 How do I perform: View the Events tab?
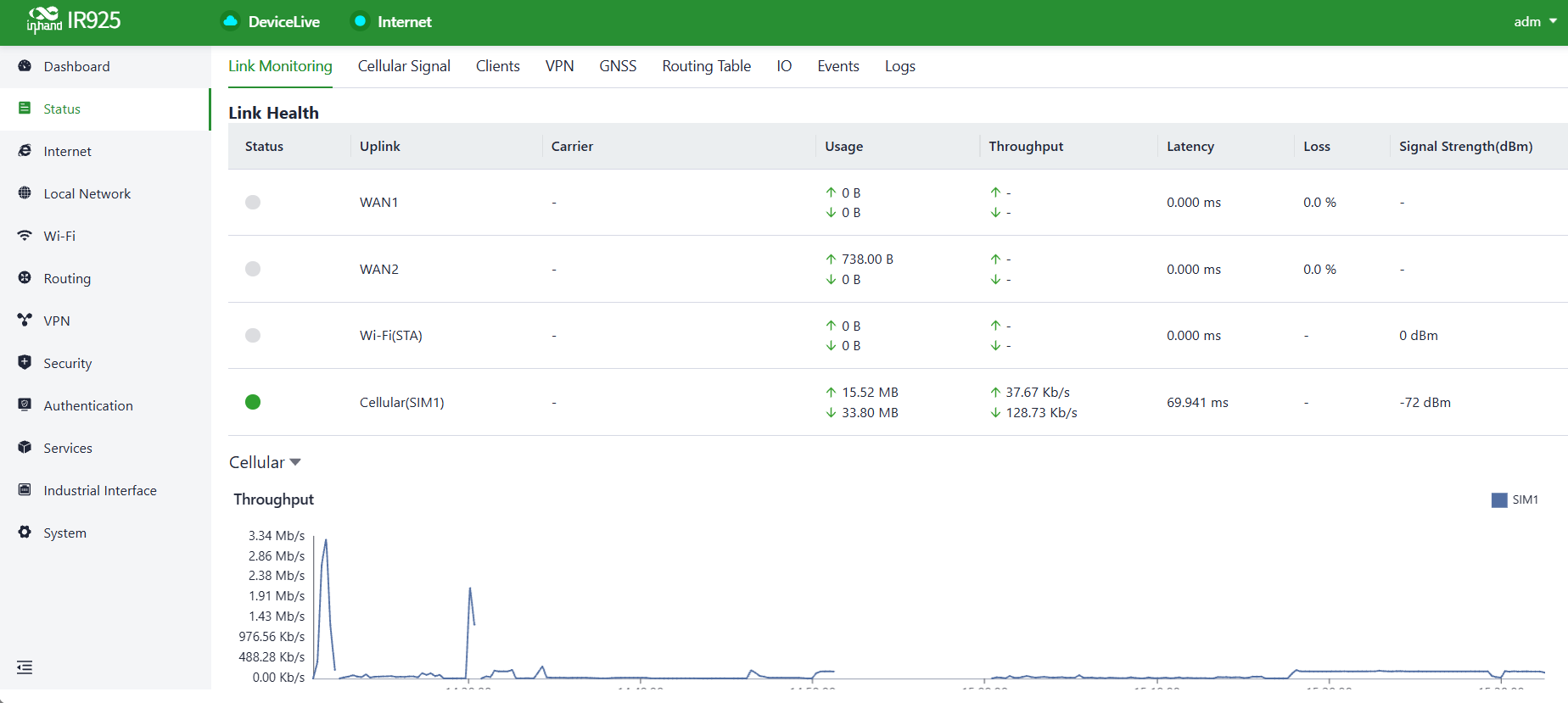coord(838,66)
